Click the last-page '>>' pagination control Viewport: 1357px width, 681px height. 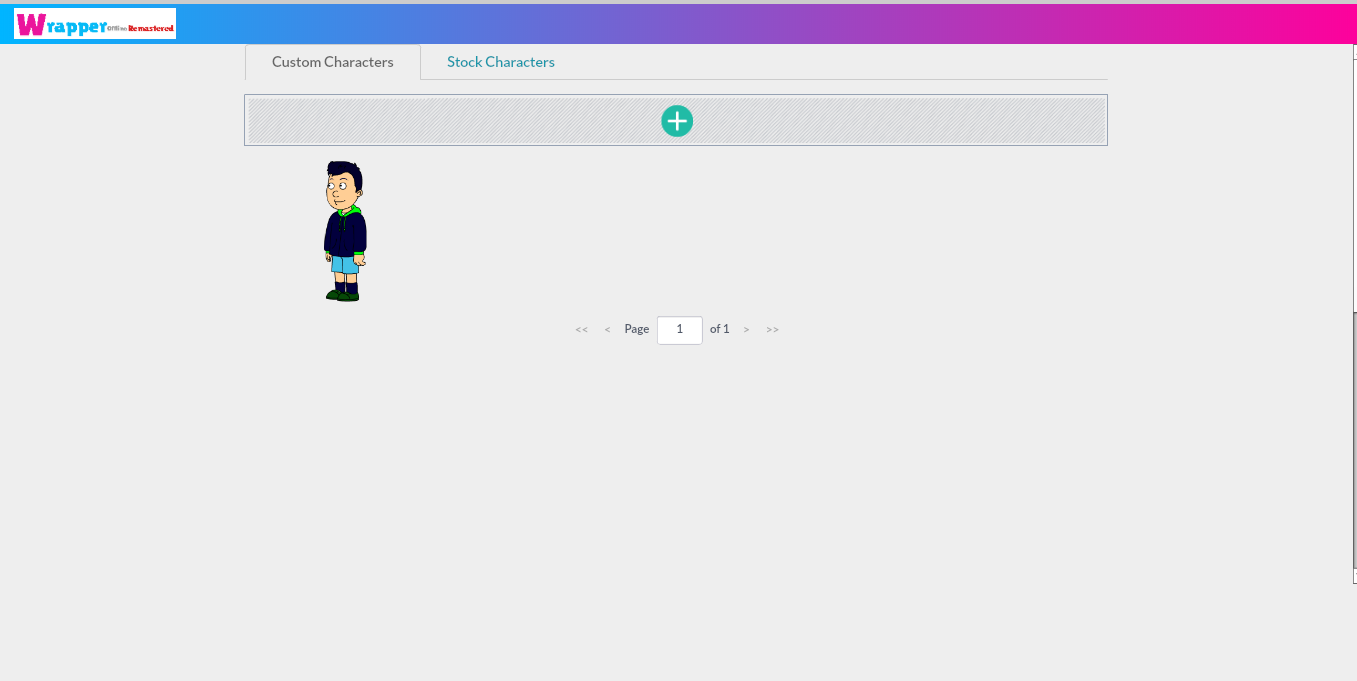click(x=772, y=329)
